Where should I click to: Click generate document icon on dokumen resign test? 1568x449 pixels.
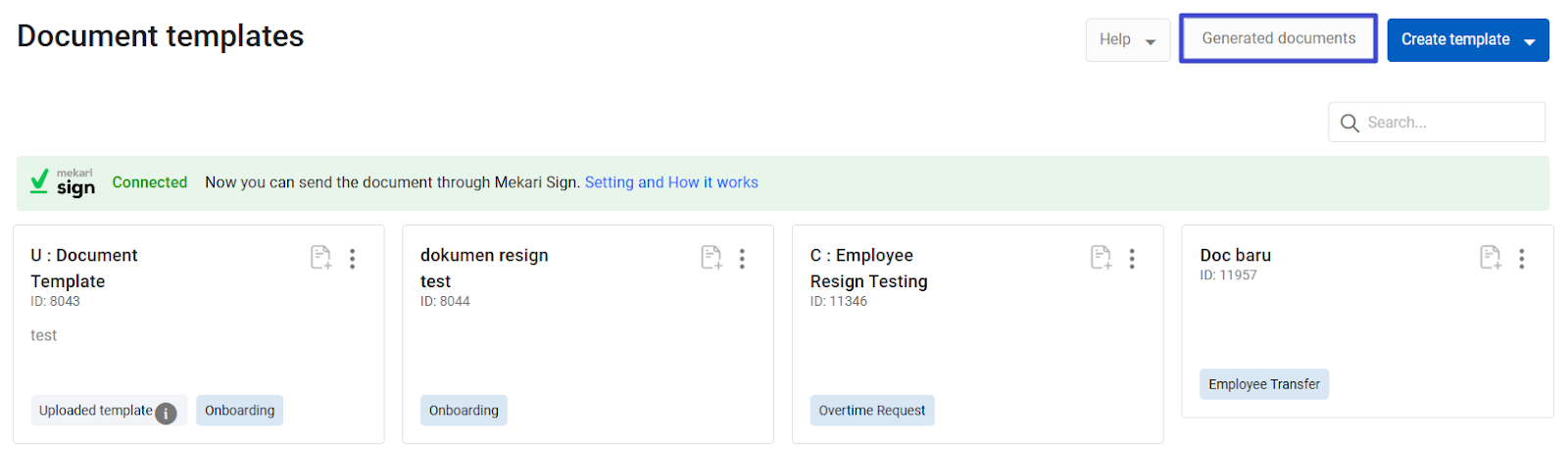coord(710,258)
